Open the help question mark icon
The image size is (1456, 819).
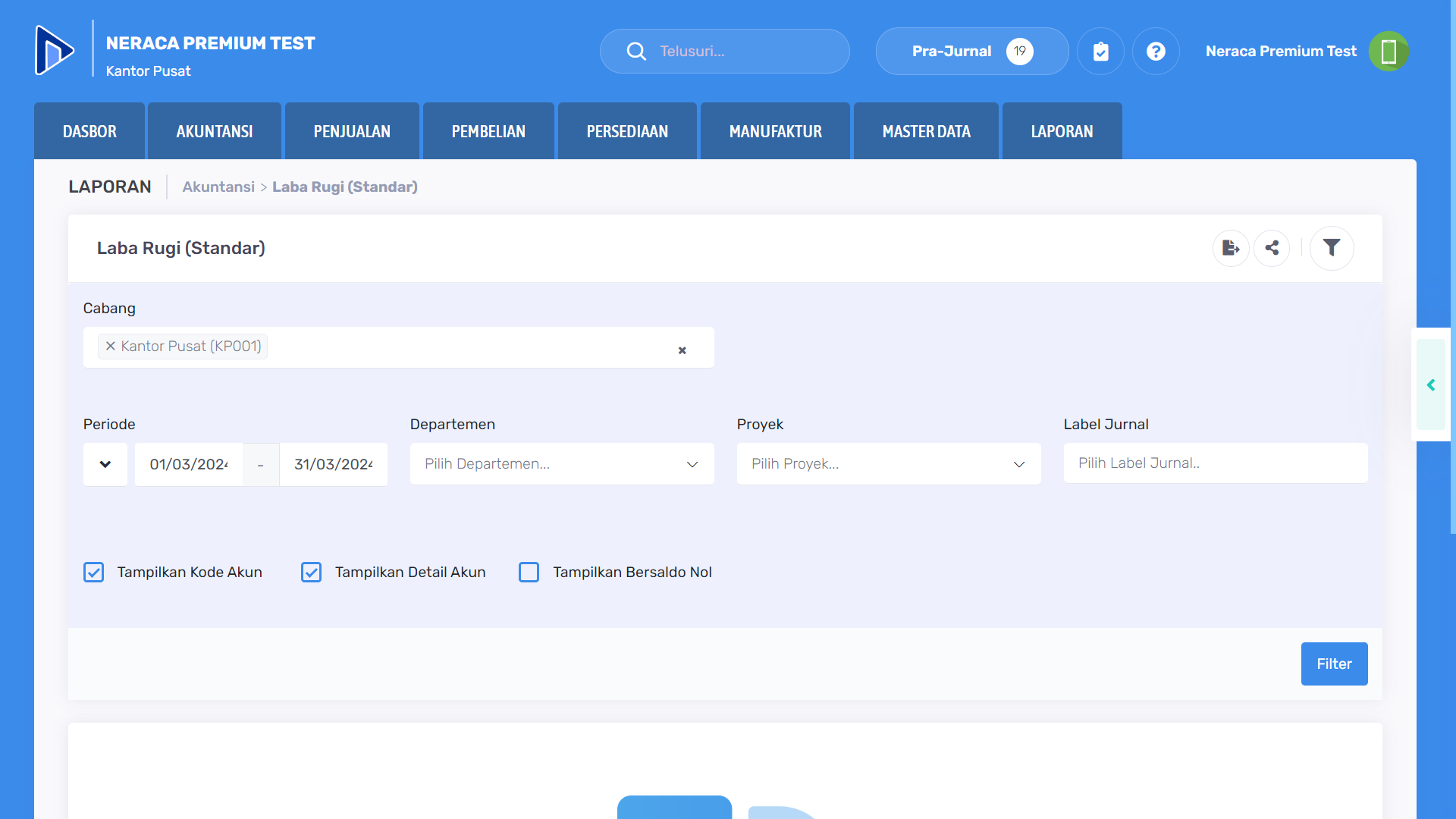(1156, 51)
